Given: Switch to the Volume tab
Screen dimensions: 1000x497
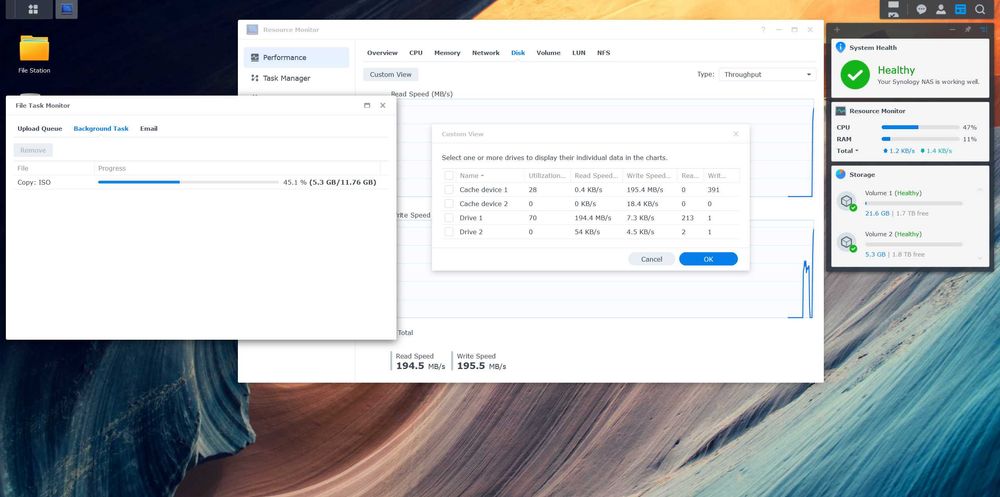Looking at the screenshot, I should click(548, 53).
